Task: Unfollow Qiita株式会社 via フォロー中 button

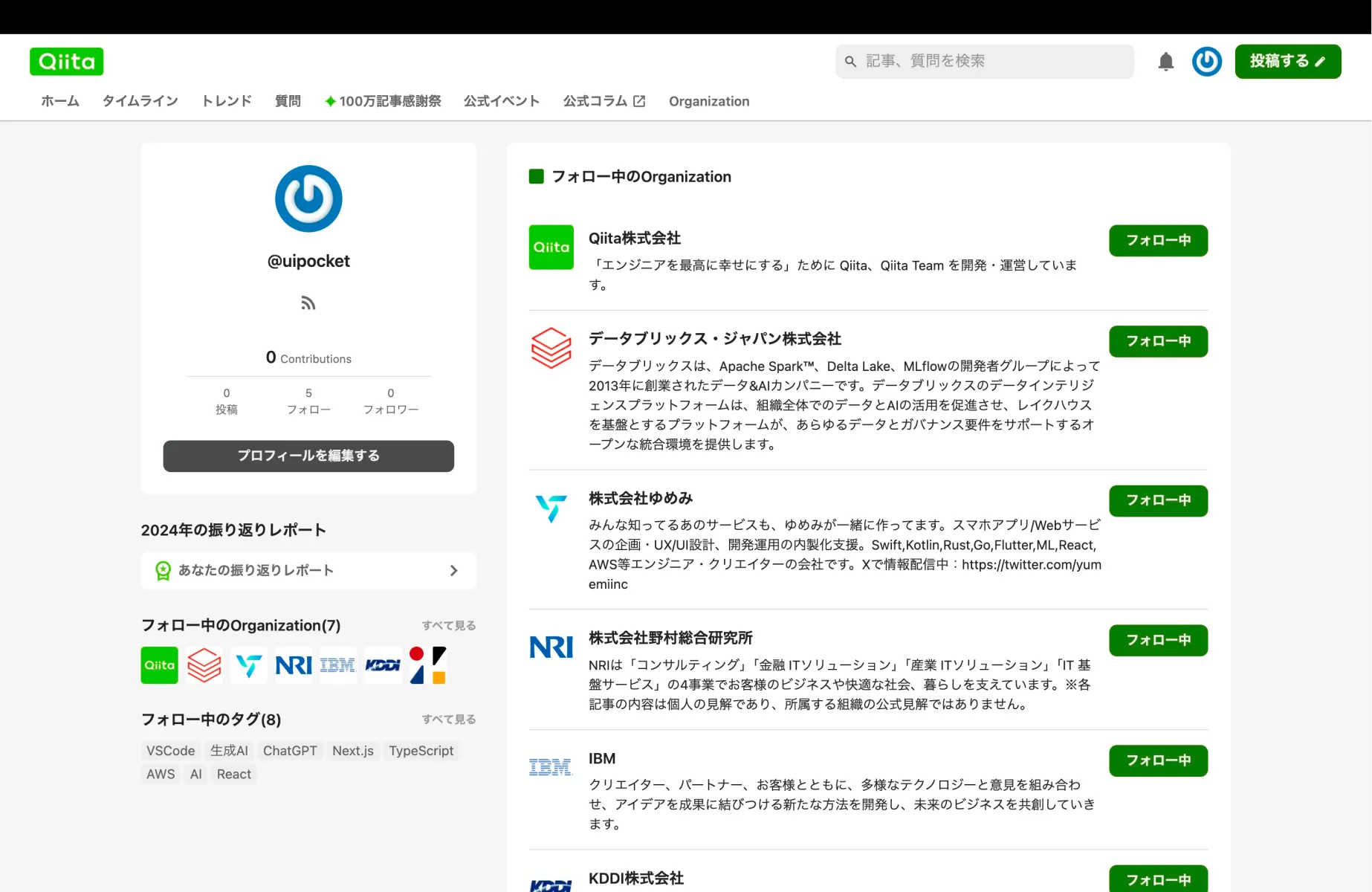Action: click(1157, 240)
